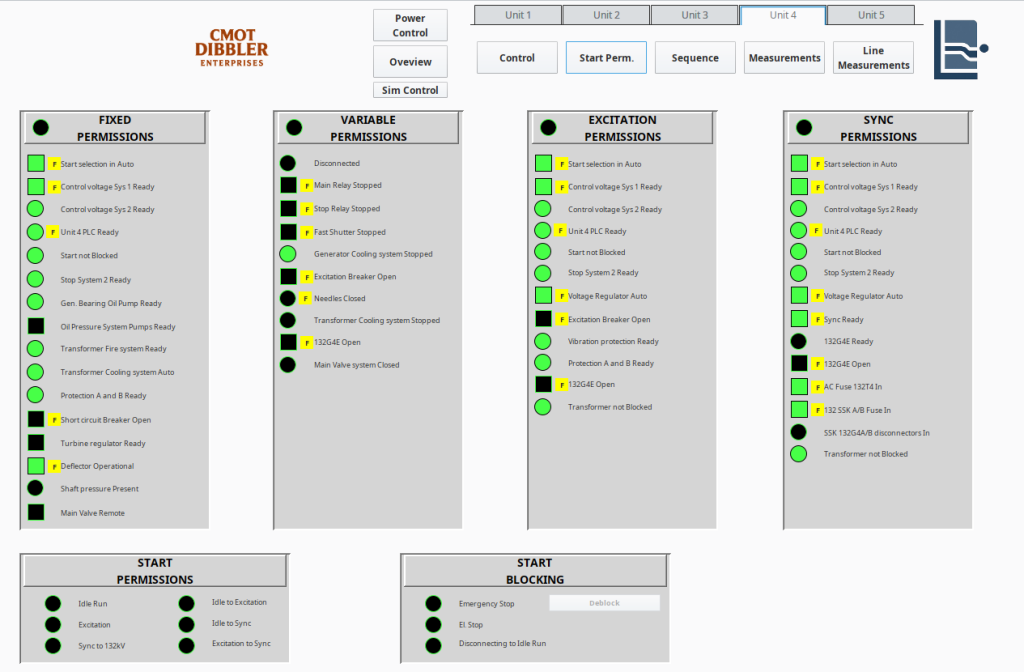Image resolution: width=1024 pixels, height=672 pixels.
Task: Click the black square next to Turbine regulator Ready
Action: click(x=36, y=443)
